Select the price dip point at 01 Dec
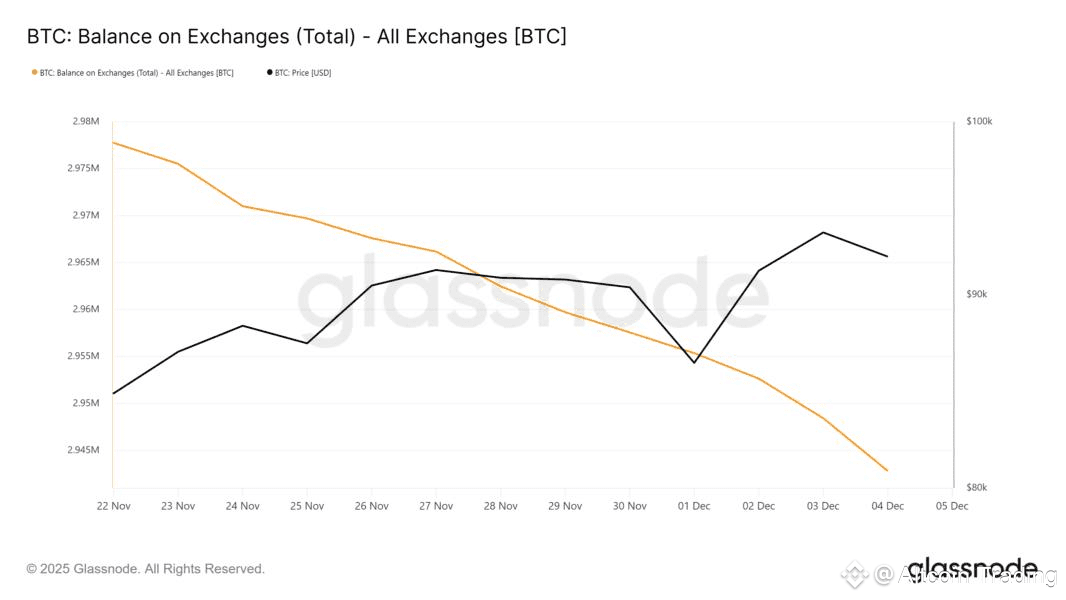This screenshot has width=1066, height=600. [x=694, y=362]
